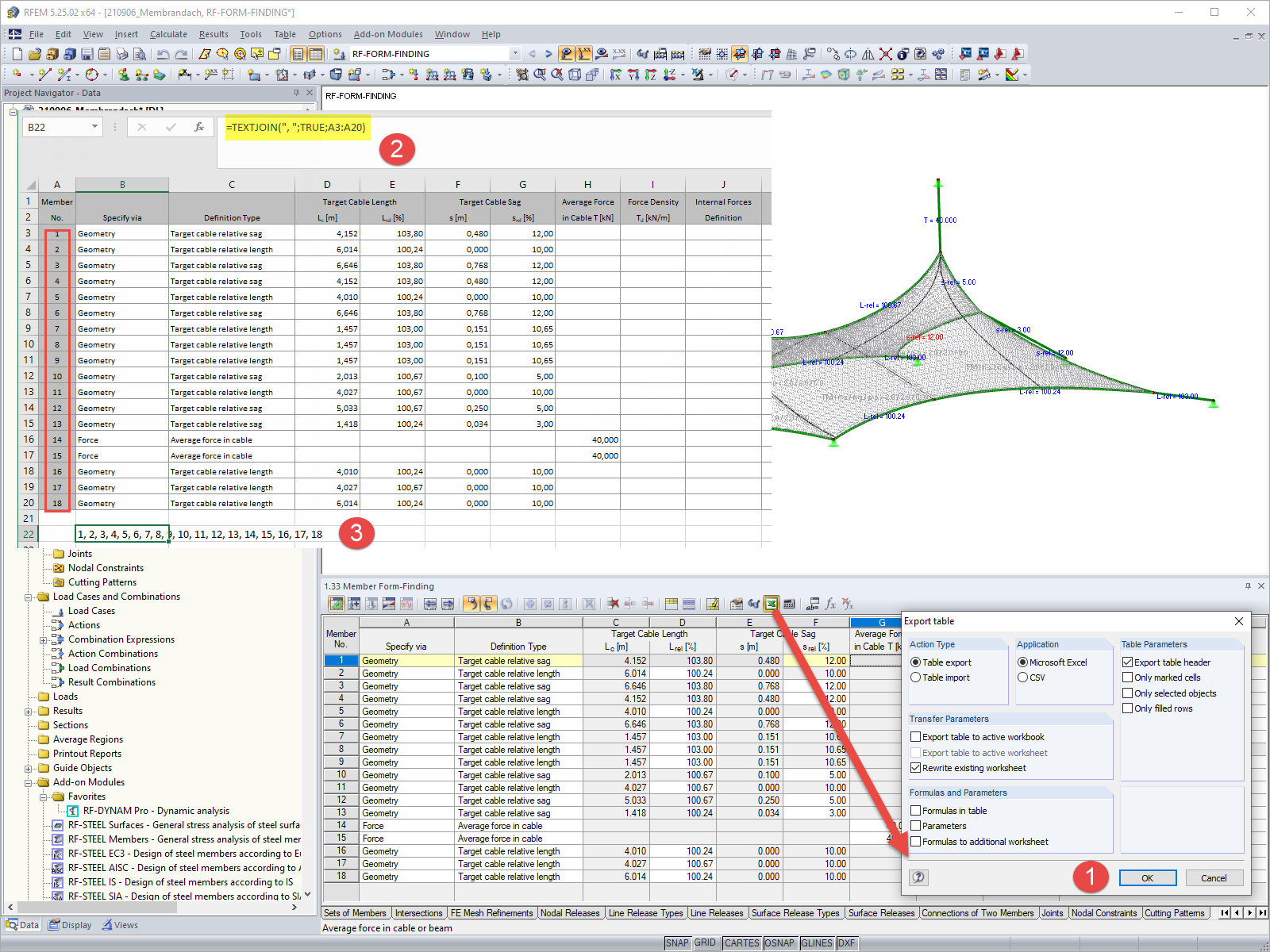The width and height of the screenshot is (1270, 952).
Task: Click Cancel in the Export table dialog
Action: [x=1214, y=877]
